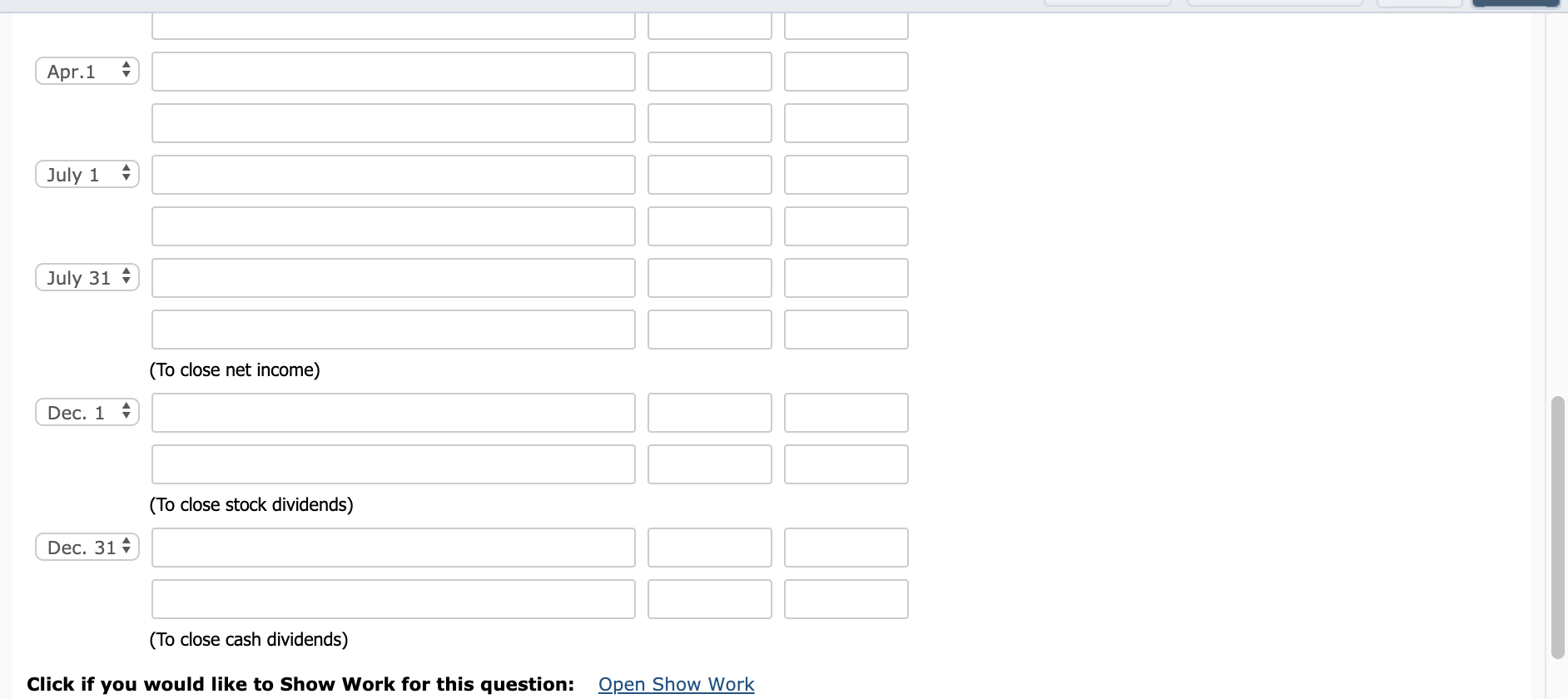Click the account field above 'To close stock dividends'
The width and height of the screenshot is (1568, 699).
click(393, 464)
